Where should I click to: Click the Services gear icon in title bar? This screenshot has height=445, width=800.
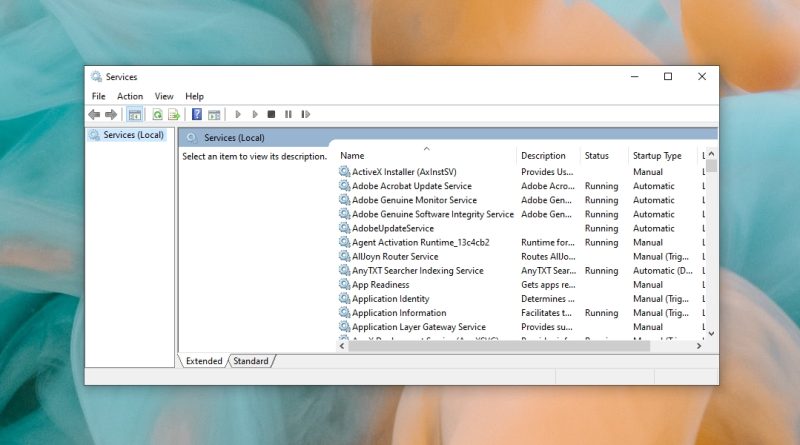(96, 77)
